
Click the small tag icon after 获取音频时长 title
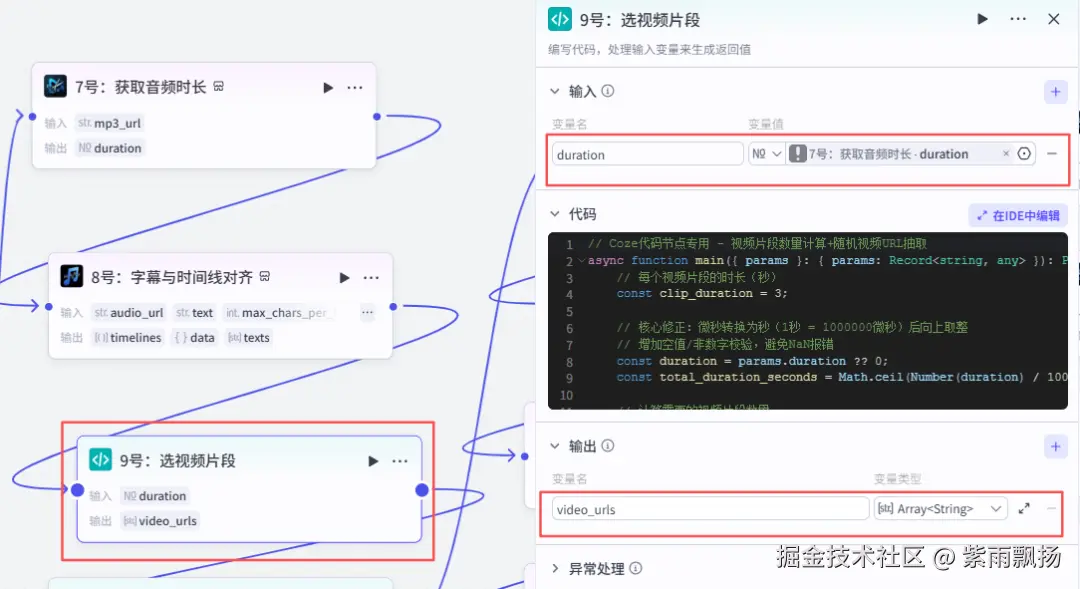click(218, 86)
